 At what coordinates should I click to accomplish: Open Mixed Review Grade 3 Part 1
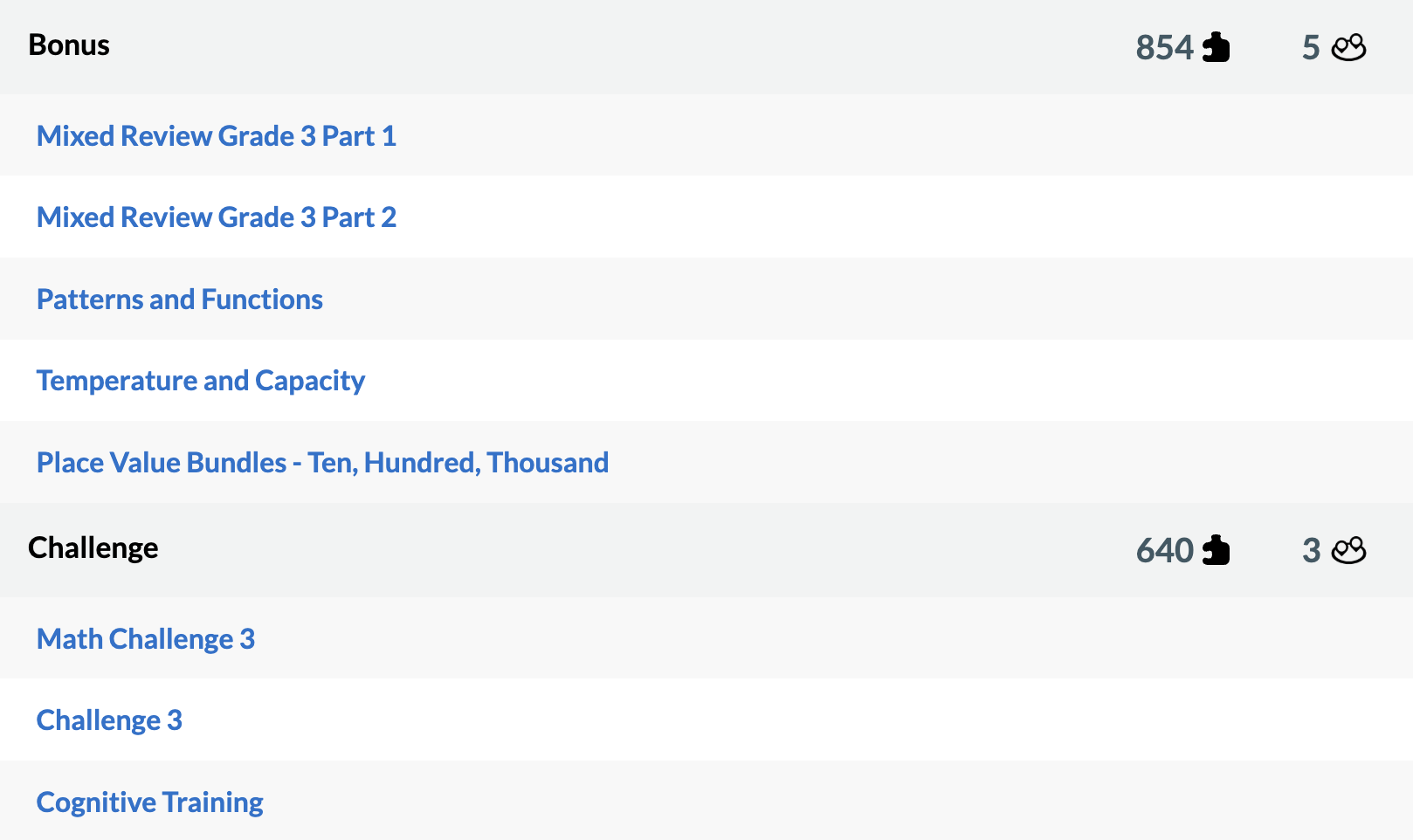coord(217,135)
